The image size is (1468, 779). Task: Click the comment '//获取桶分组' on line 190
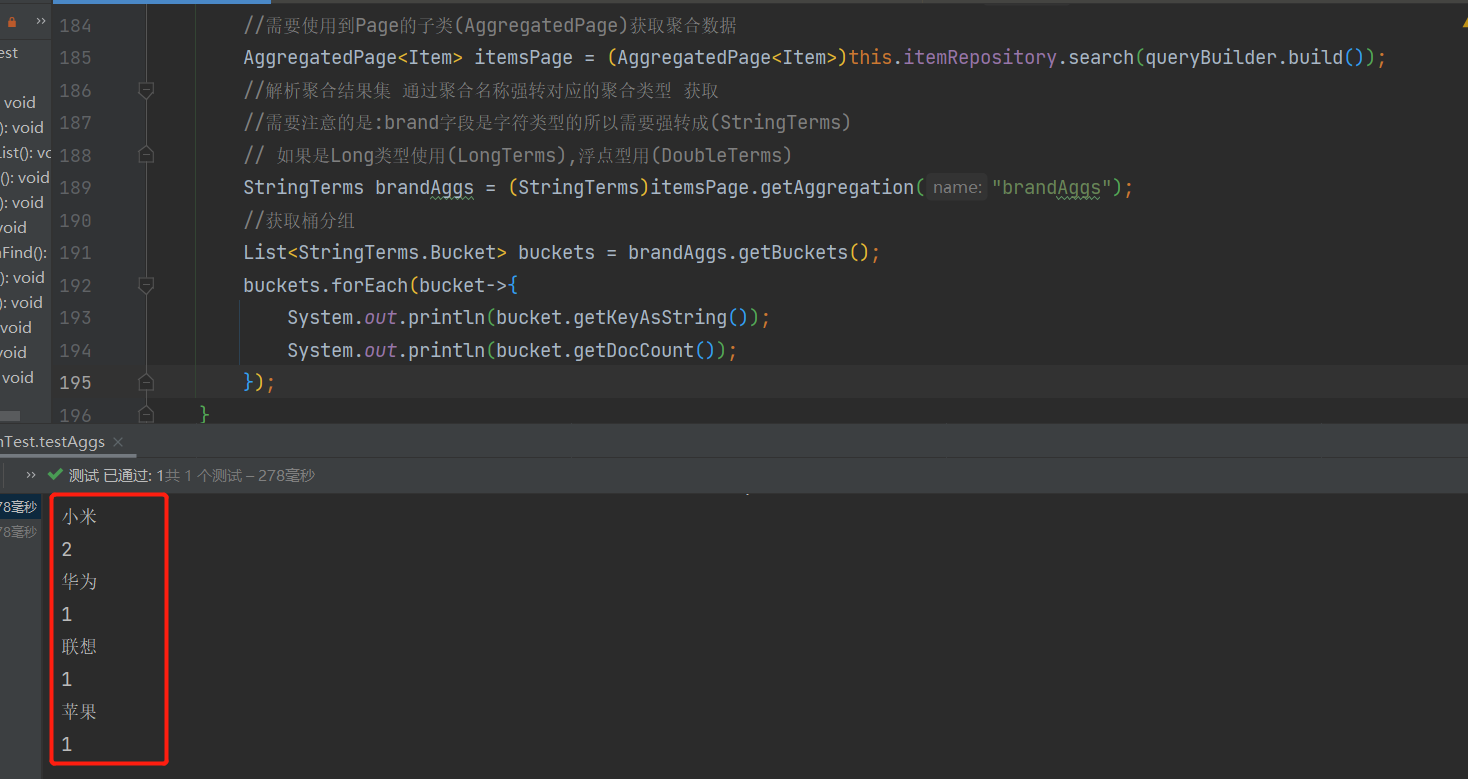pos(299,221)
